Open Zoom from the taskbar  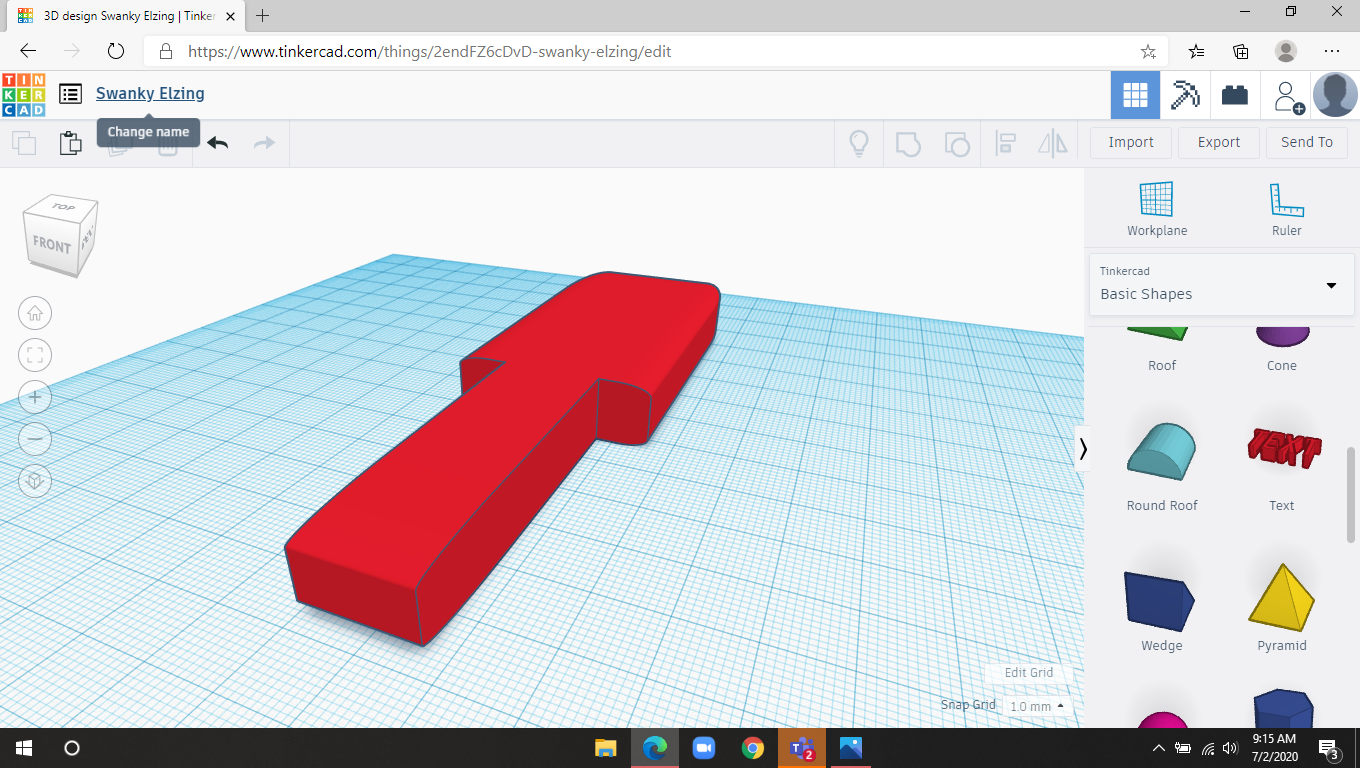pos(704,748)
